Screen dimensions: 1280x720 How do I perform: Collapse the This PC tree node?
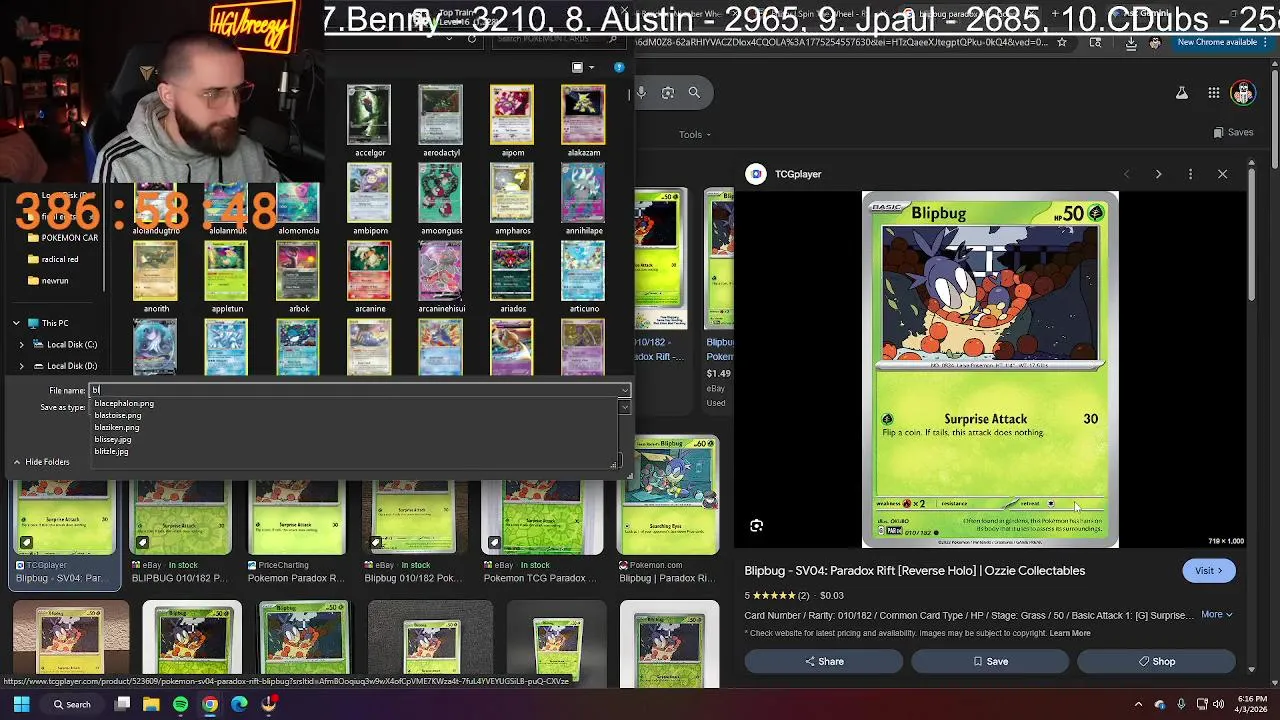pyautogui.click(x=16, y=323)
